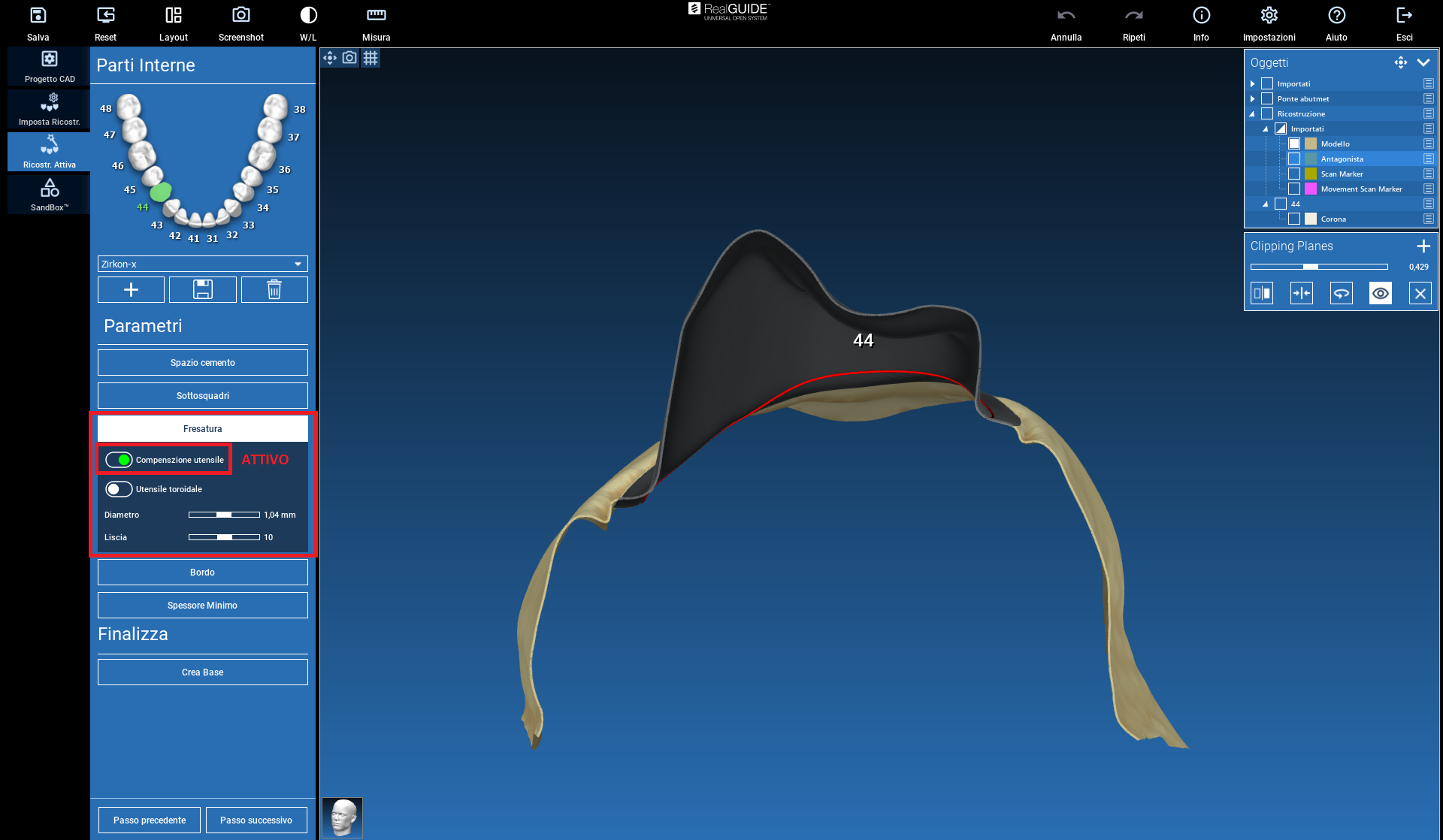This screenshot has width=1443, height=840.
Task: Add a new clipping plane with plus
Action: click(1423, 246)
